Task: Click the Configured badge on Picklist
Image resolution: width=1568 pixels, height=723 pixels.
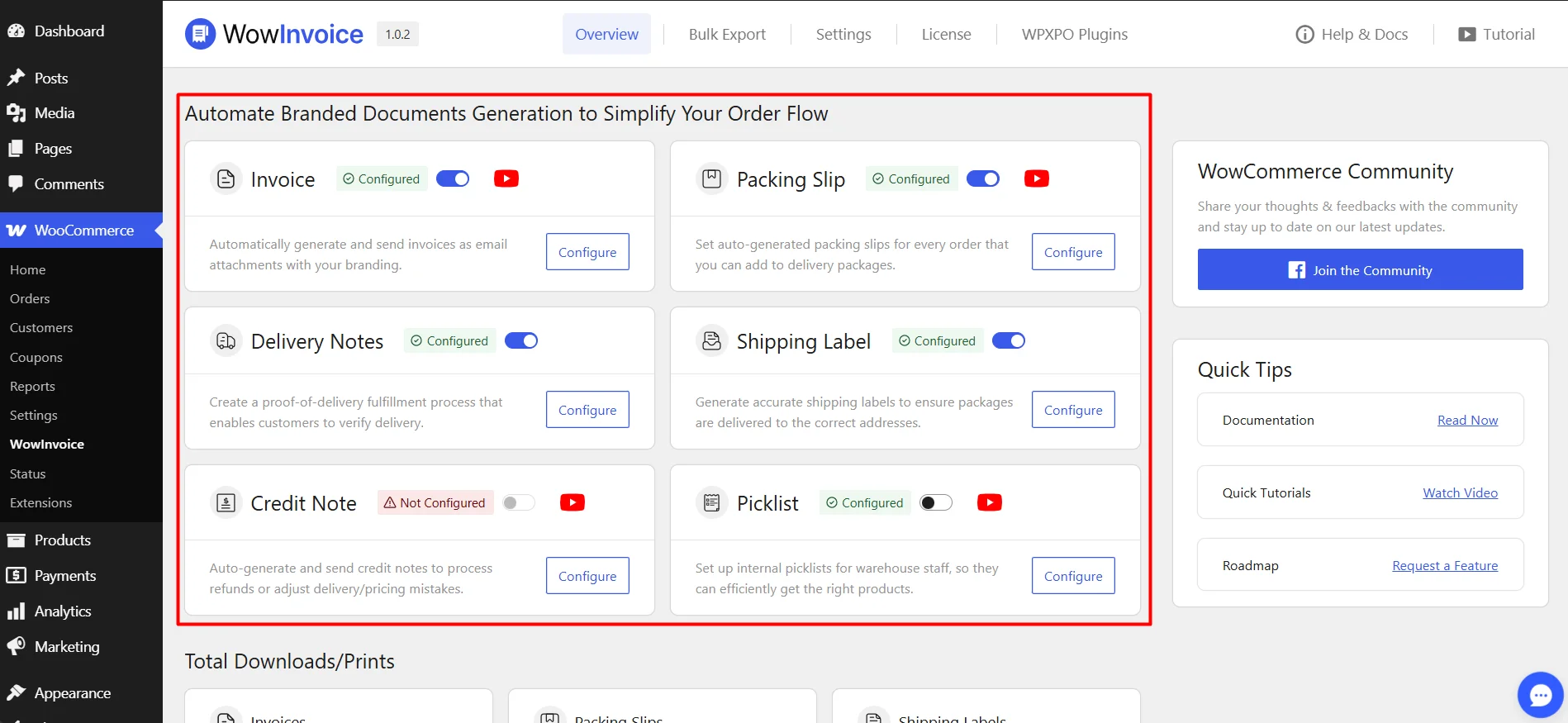Action: pyautogui.click(x=865, y=502)
